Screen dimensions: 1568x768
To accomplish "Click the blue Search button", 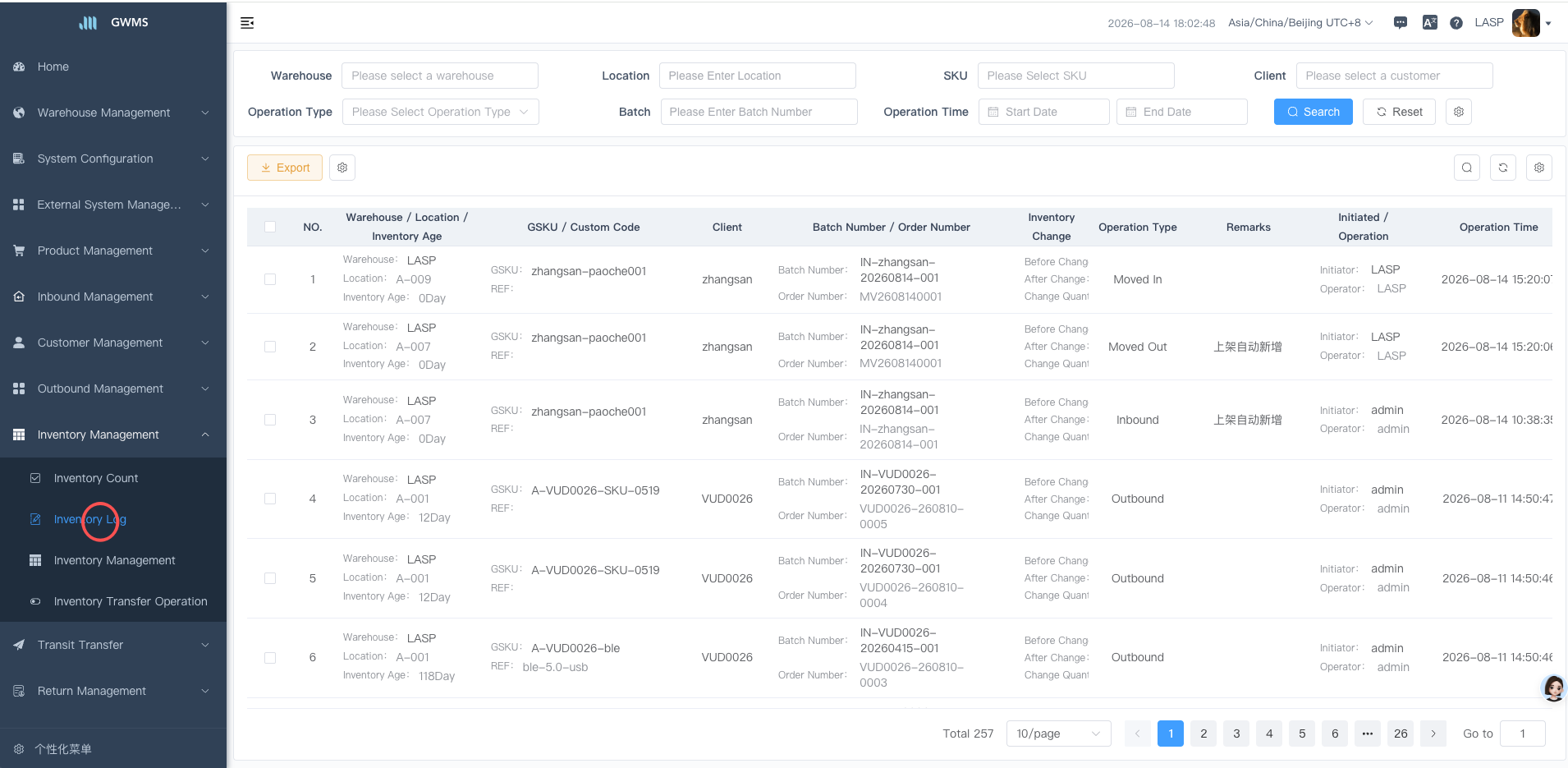I will coord(1314,112).
